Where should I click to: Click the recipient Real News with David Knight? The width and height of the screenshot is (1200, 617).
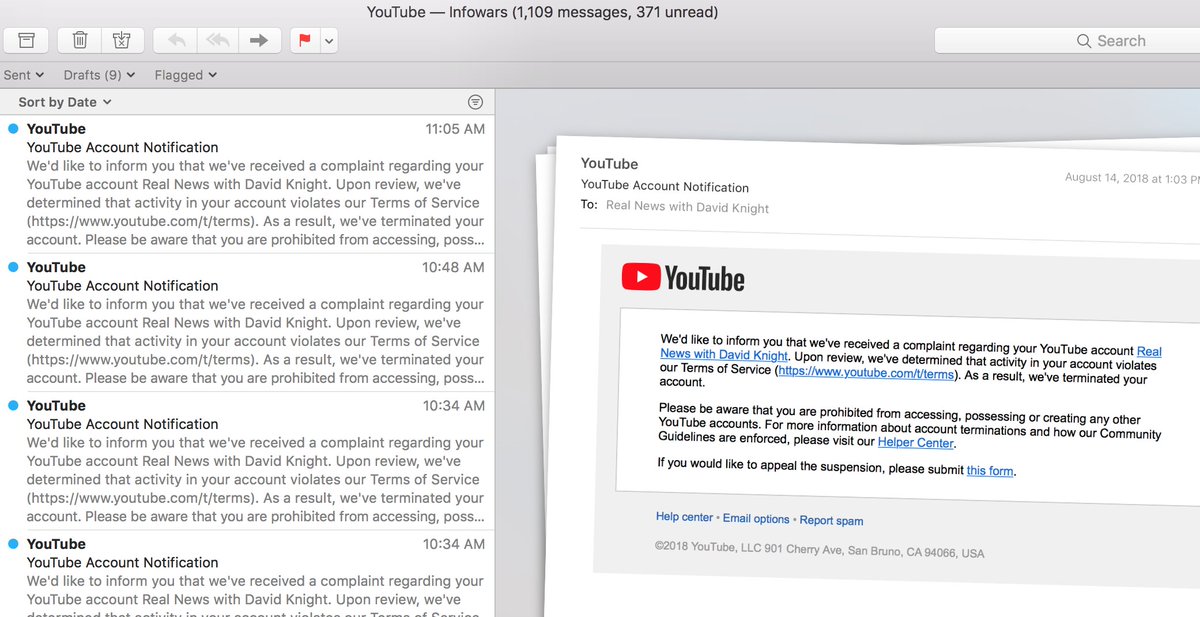(x=688, y=207)
